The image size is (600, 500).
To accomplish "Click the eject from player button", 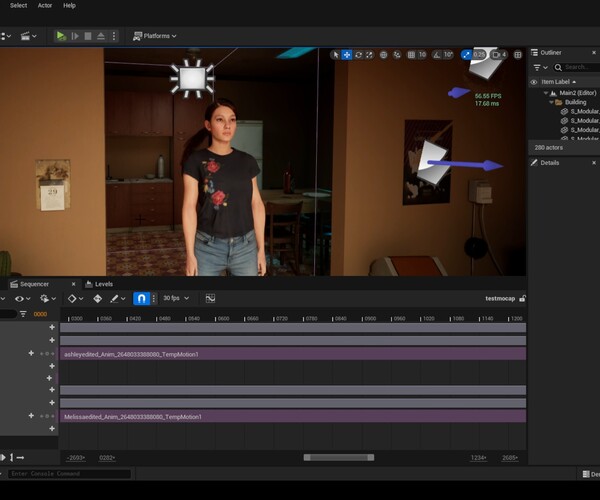I will 101,36.
